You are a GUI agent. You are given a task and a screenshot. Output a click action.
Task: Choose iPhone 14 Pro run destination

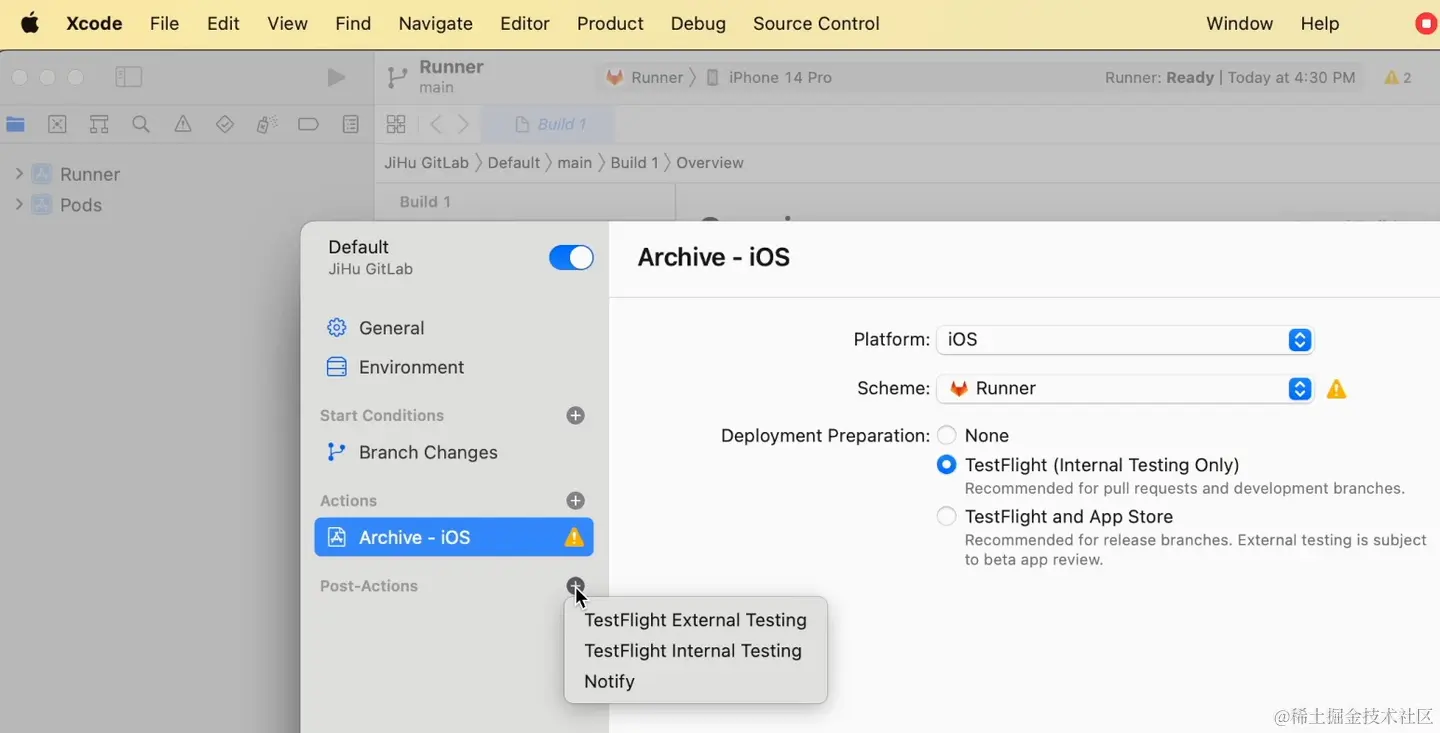tap(769, 77)
